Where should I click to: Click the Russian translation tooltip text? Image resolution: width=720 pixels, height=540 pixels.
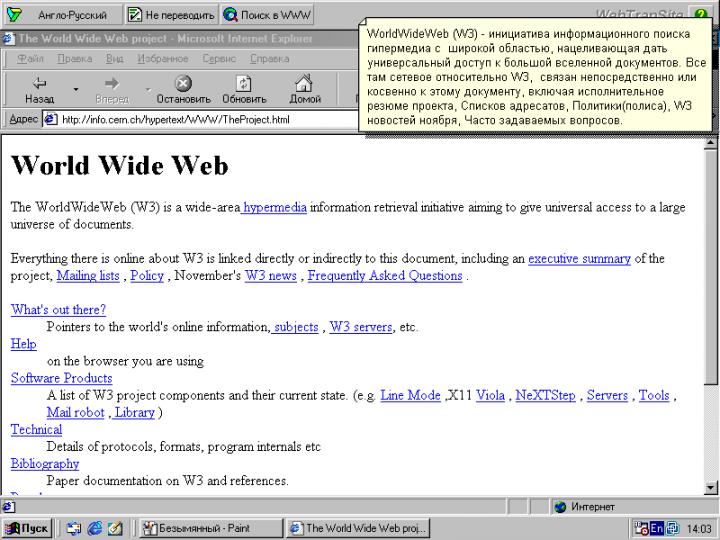click(x=536, y=77)
